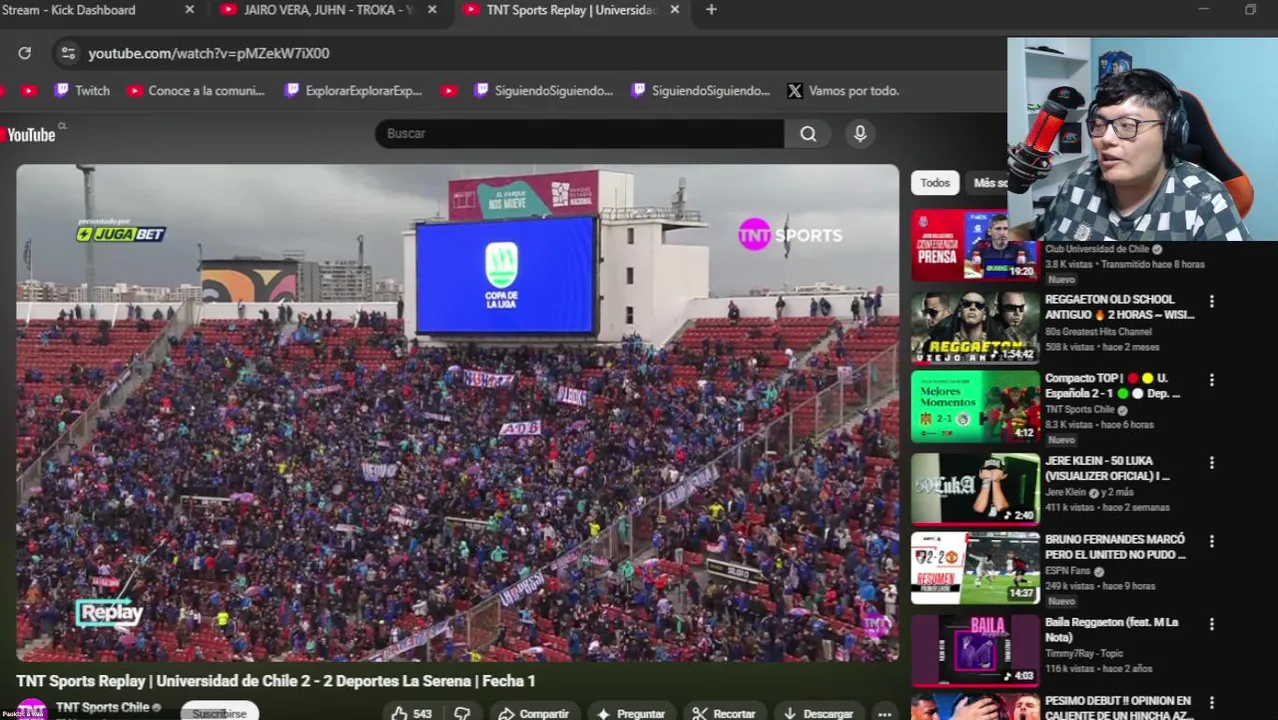Select the TNT Sports Replay browser tab
Viewport: 1278px width, 720px height.
pos(570,10)
